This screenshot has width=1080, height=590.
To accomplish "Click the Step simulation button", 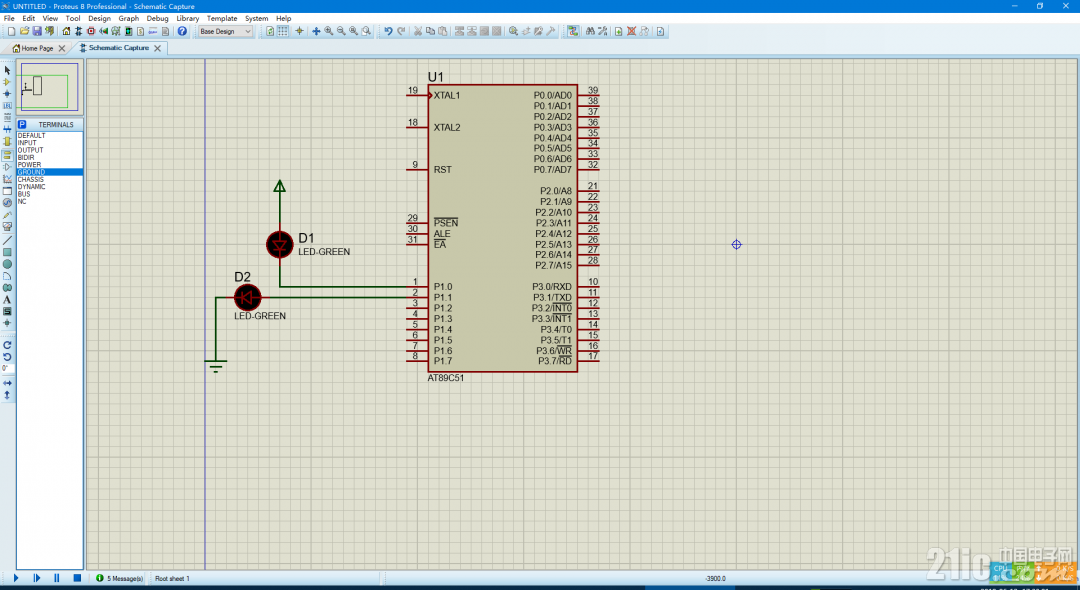I will (37, 578).
